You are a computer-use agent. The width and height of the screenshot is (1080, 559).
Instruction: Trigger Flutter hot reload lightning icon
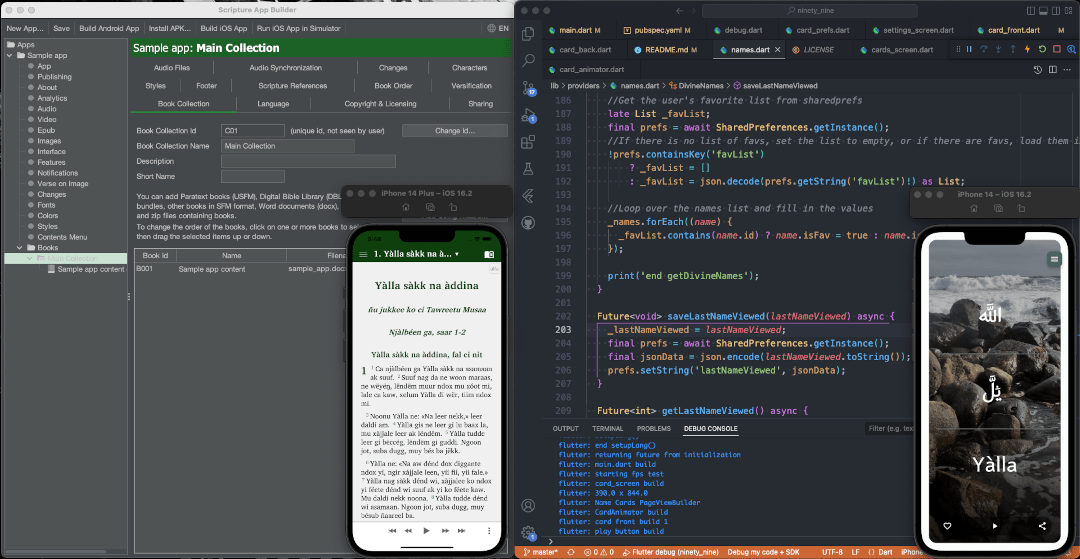(x=1027, y=50)
